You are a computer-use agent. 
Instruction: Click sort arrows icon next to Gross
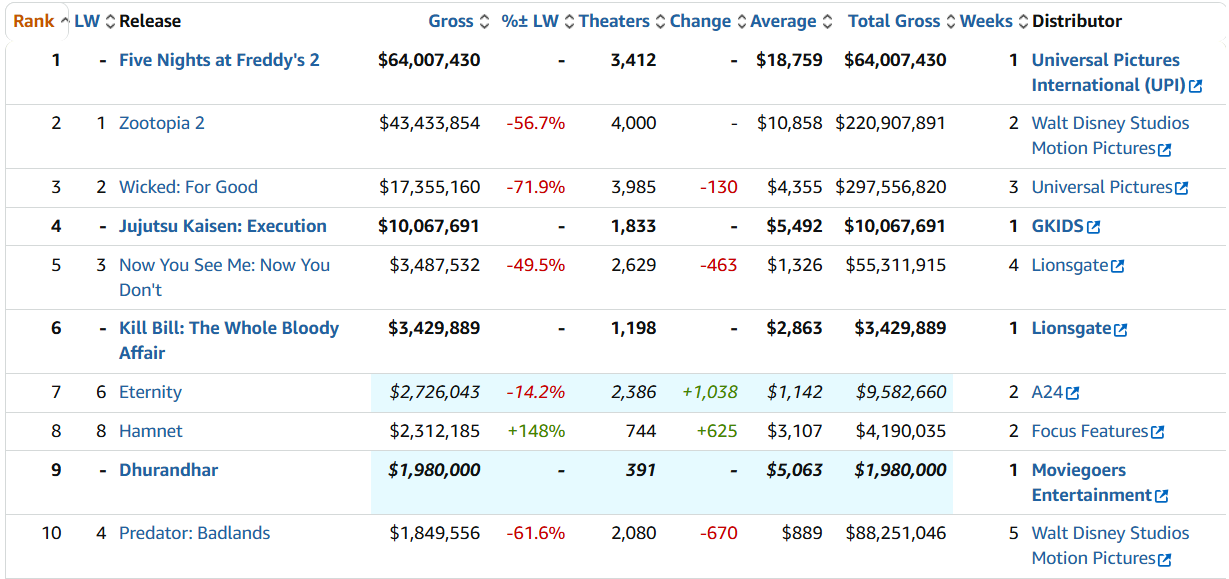click(485, 22)
